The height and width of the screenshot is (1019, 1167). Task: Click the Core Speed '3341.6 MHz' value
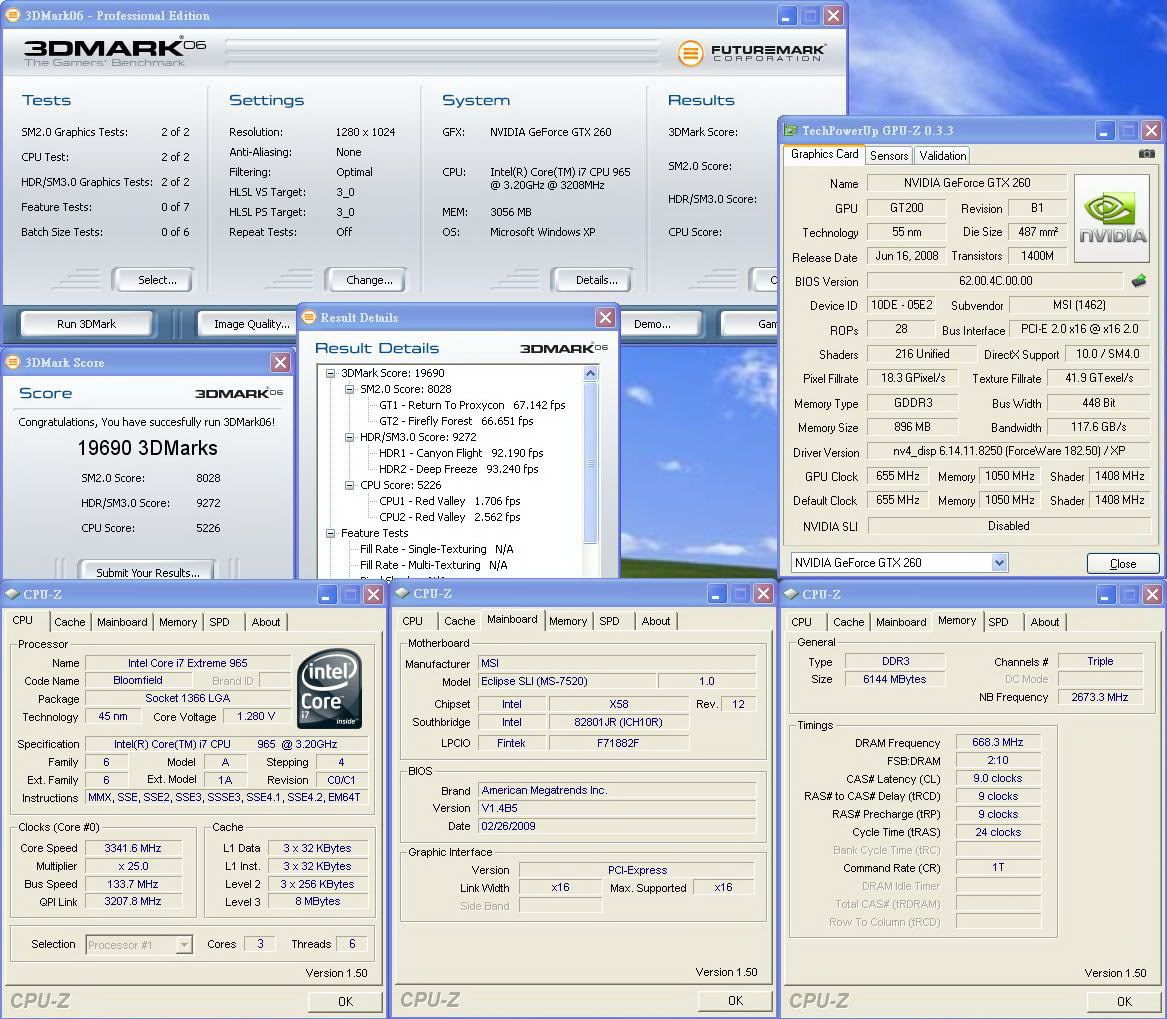point(132,849)
